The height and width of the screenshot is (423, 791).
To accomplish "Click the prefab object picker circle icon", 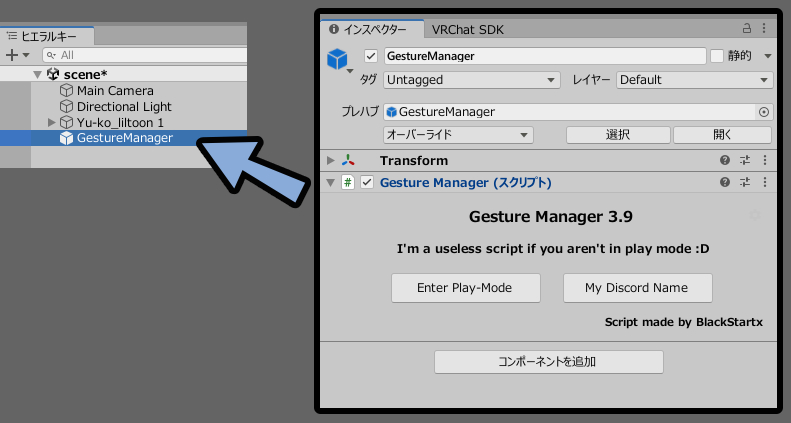I will point(764,112).
